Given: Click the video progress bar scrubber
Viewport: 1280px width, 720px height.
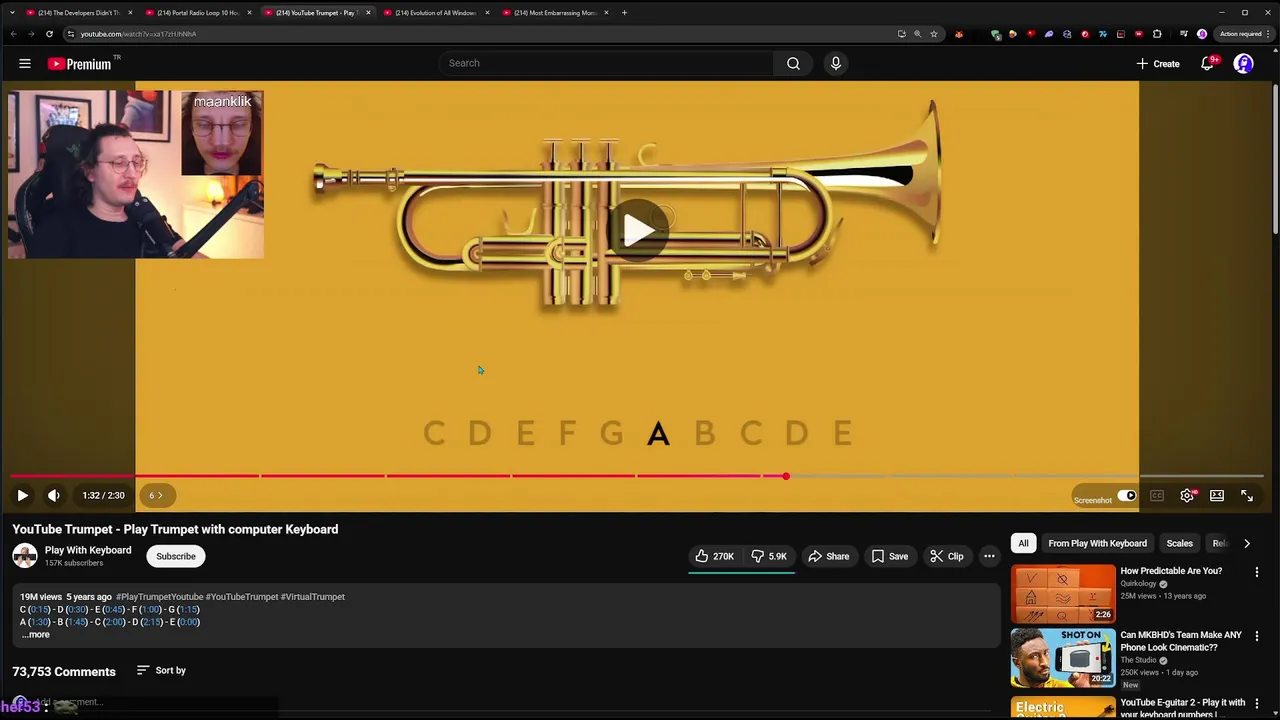Looking at the screenshot, I should (x=786, y=476).
